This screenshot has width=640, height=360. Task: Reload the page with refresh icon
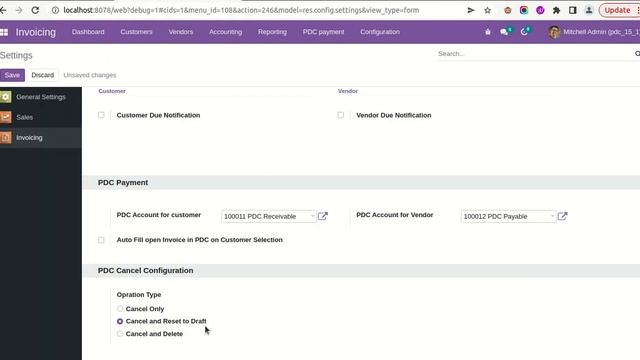(35, 10)
